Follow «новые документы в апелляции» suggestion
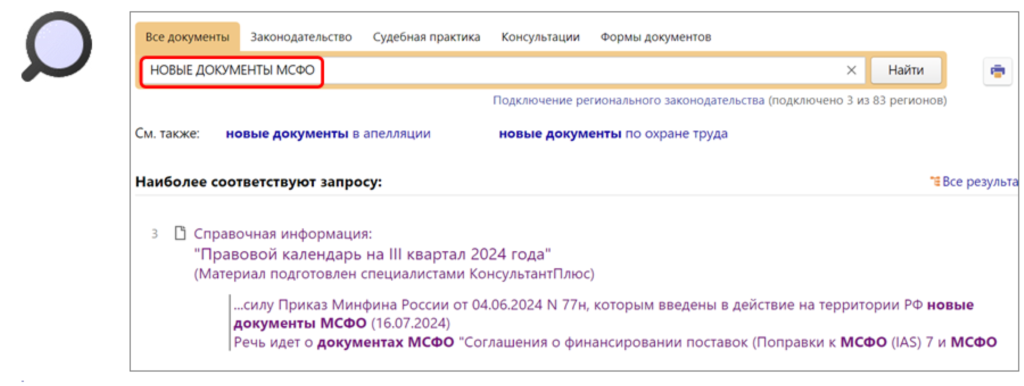The image size is (1024, 386). click(328, 134)
